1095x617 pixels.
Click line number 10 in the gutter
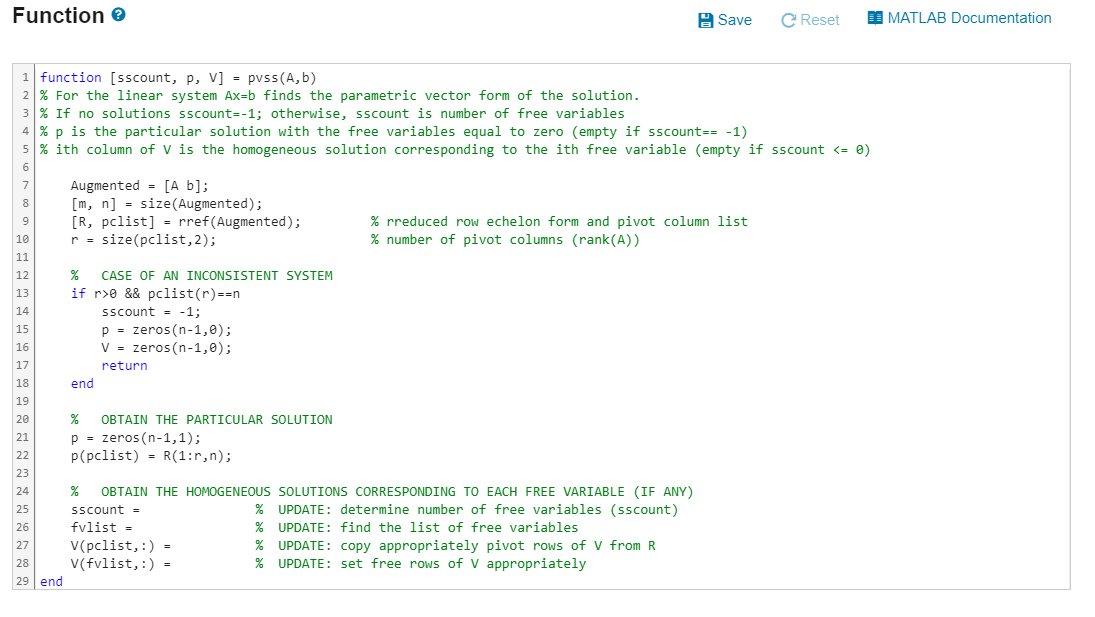(22, 239)
